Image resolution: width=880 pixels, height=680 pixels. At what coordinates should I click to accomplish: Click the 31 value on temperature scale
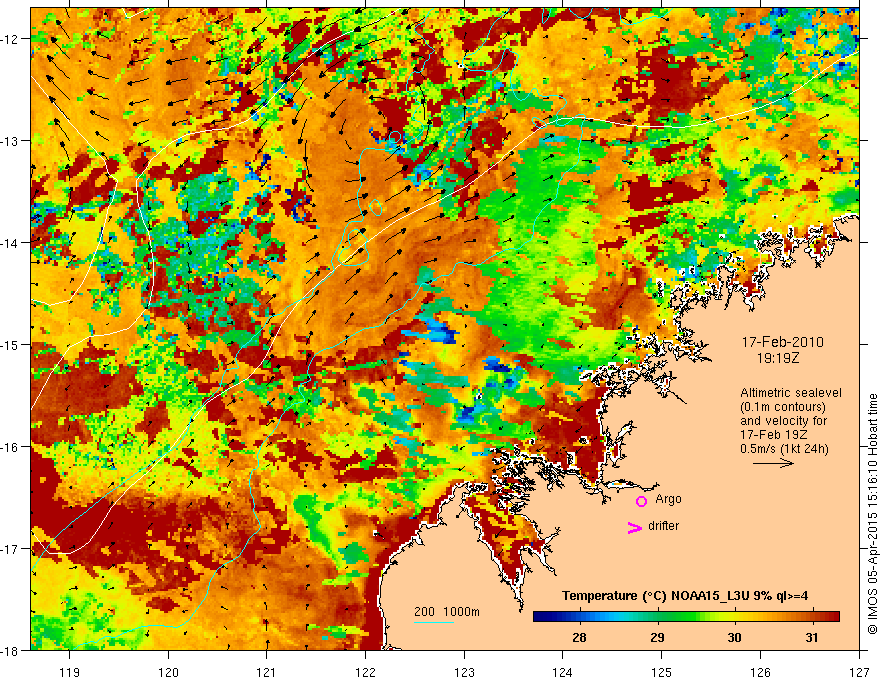click(812, 637)
